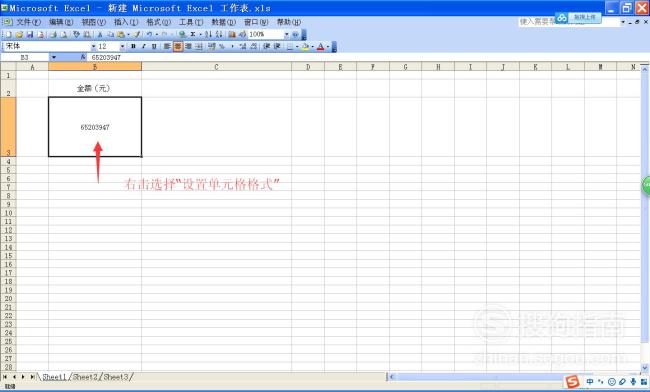
Task: Click the Copy icon
Action: (x=110, y=34)
